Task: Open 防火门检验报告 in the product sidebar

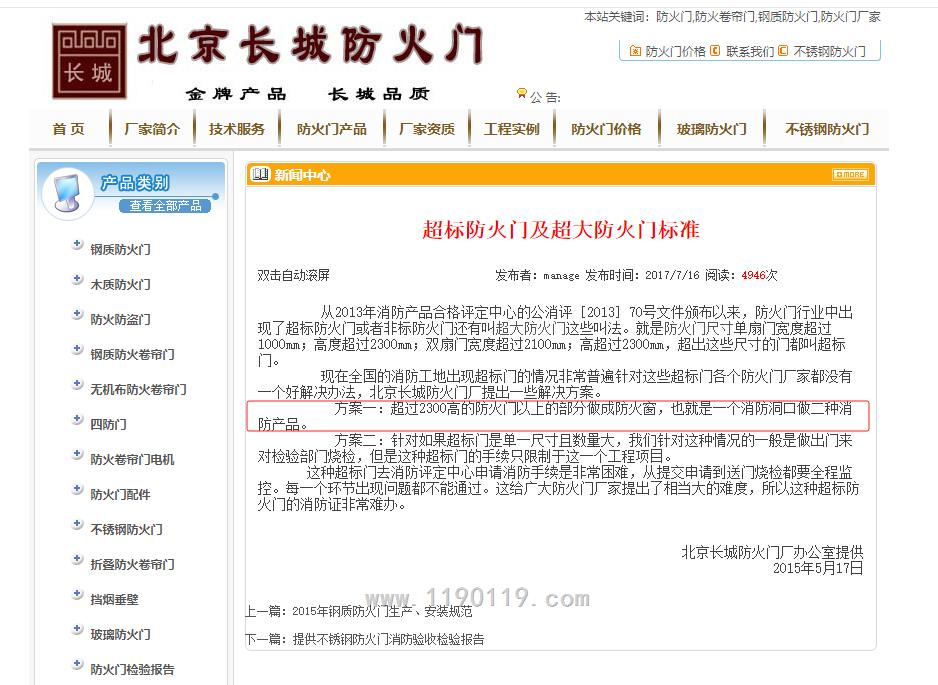Action: [132, 669]
